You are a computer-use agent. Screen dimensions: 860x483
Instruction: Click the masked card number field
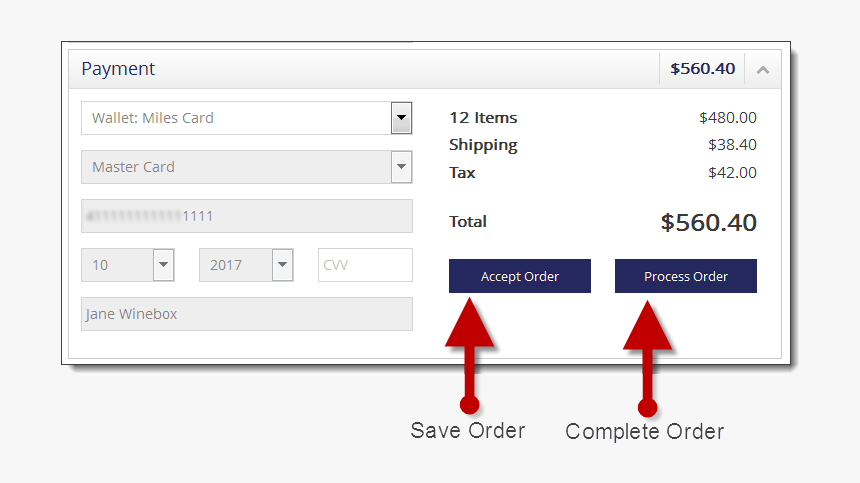pyautogui.click(x=246, y=216)
